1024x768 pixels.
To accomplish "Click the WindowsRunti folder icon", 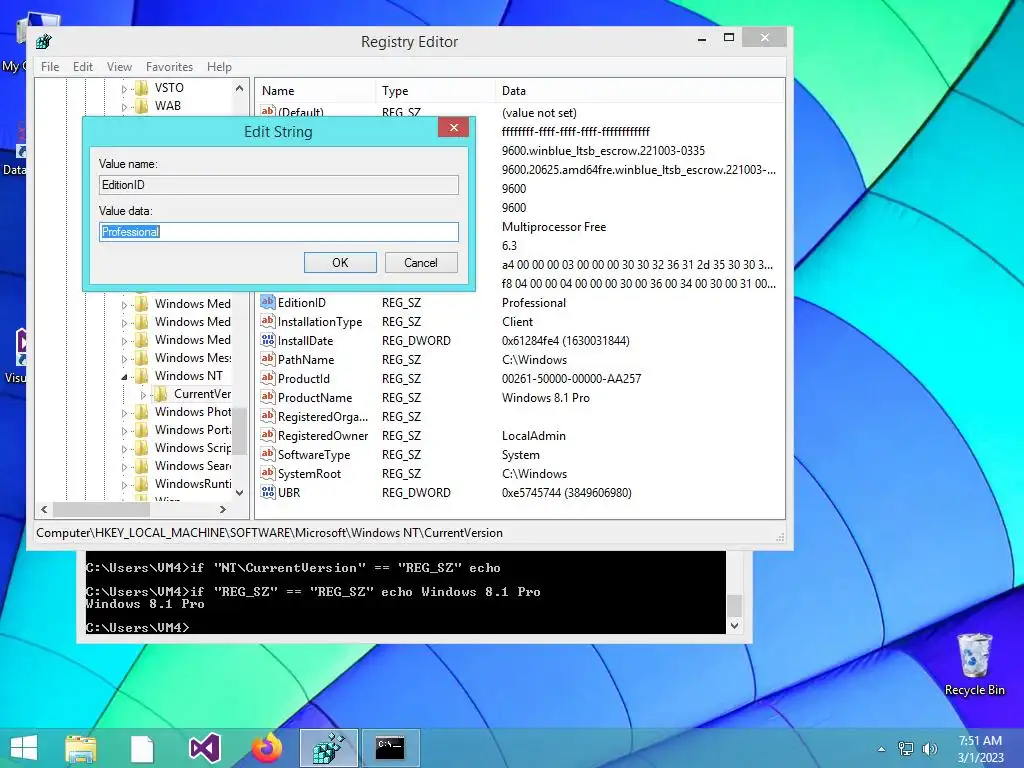I will pyautogui.click(x=142, y=484).
